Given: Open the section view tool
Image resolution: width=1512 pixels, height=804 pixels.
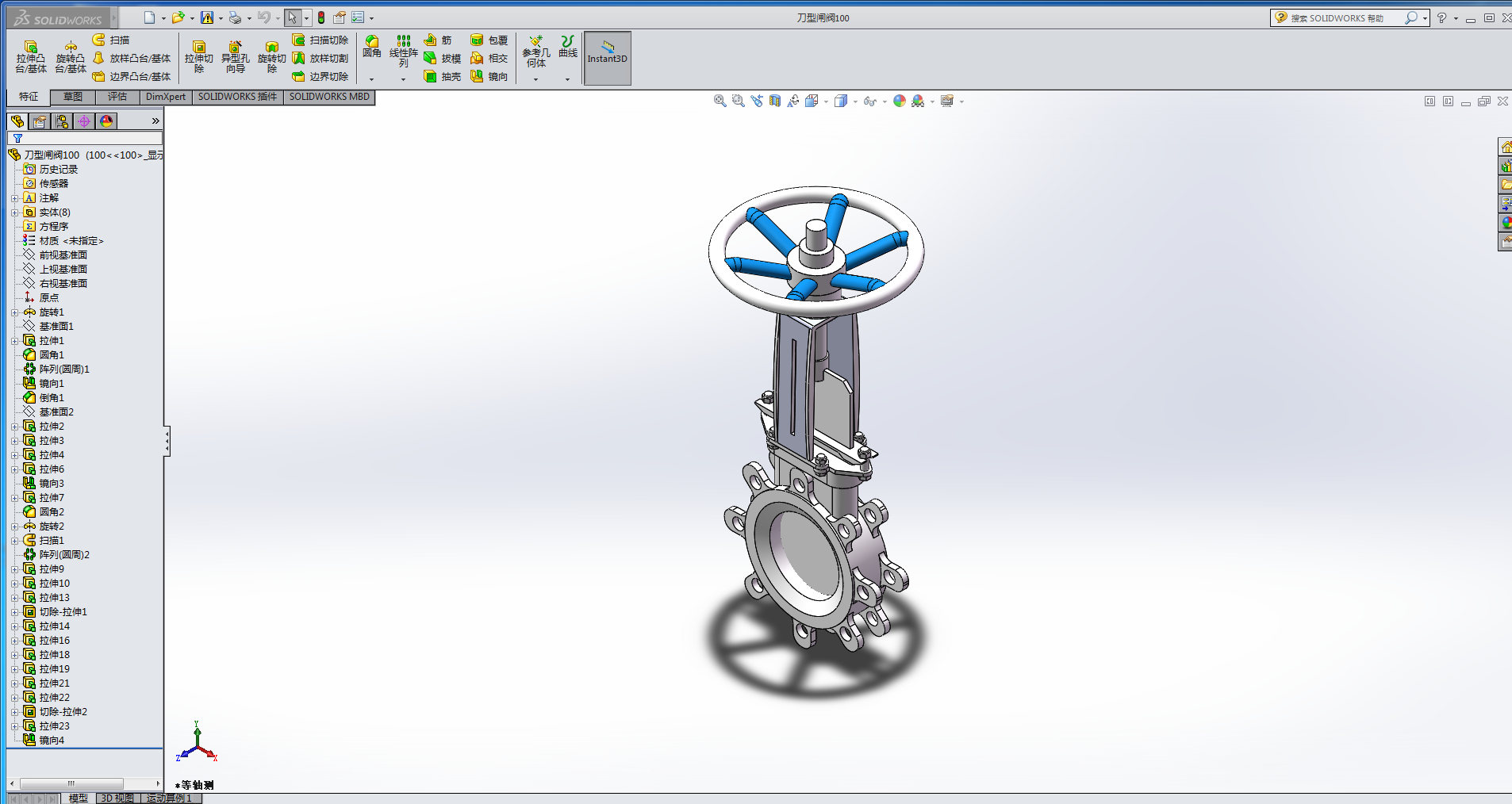Looking at the screenshot, I should [775, 101].
